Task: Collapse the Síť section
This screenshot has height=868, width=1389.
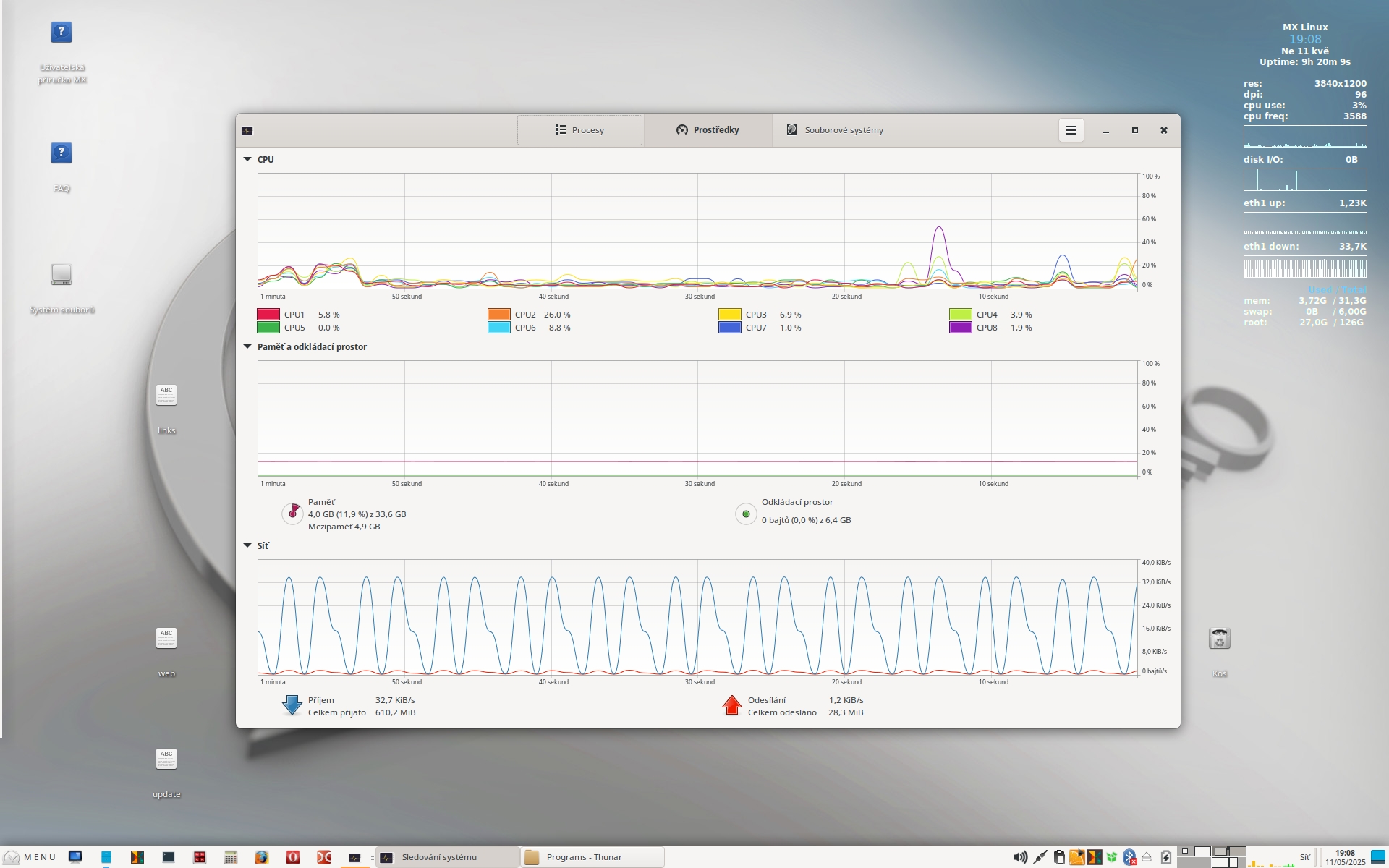Action: pos(247,545)
